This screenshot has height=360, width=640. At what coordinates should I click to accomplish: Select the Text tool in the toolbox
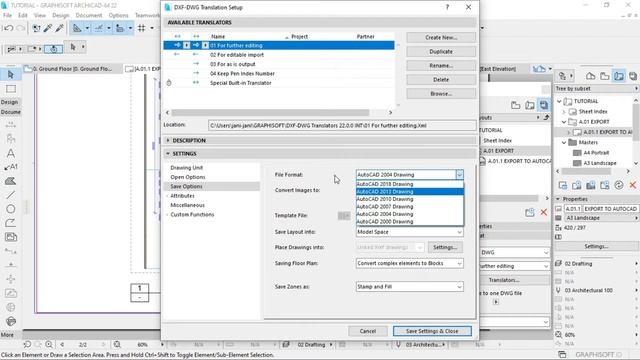click(x=11, y=153)
